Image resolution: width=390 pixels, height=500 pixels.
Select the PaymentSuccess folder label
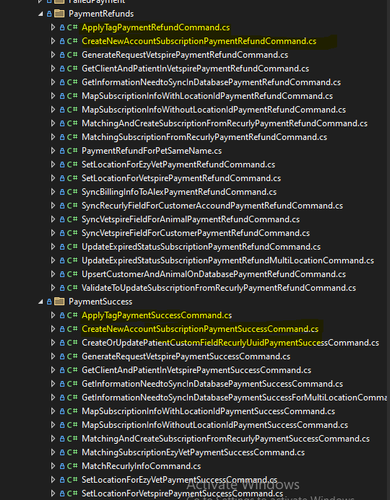point(100,302)
